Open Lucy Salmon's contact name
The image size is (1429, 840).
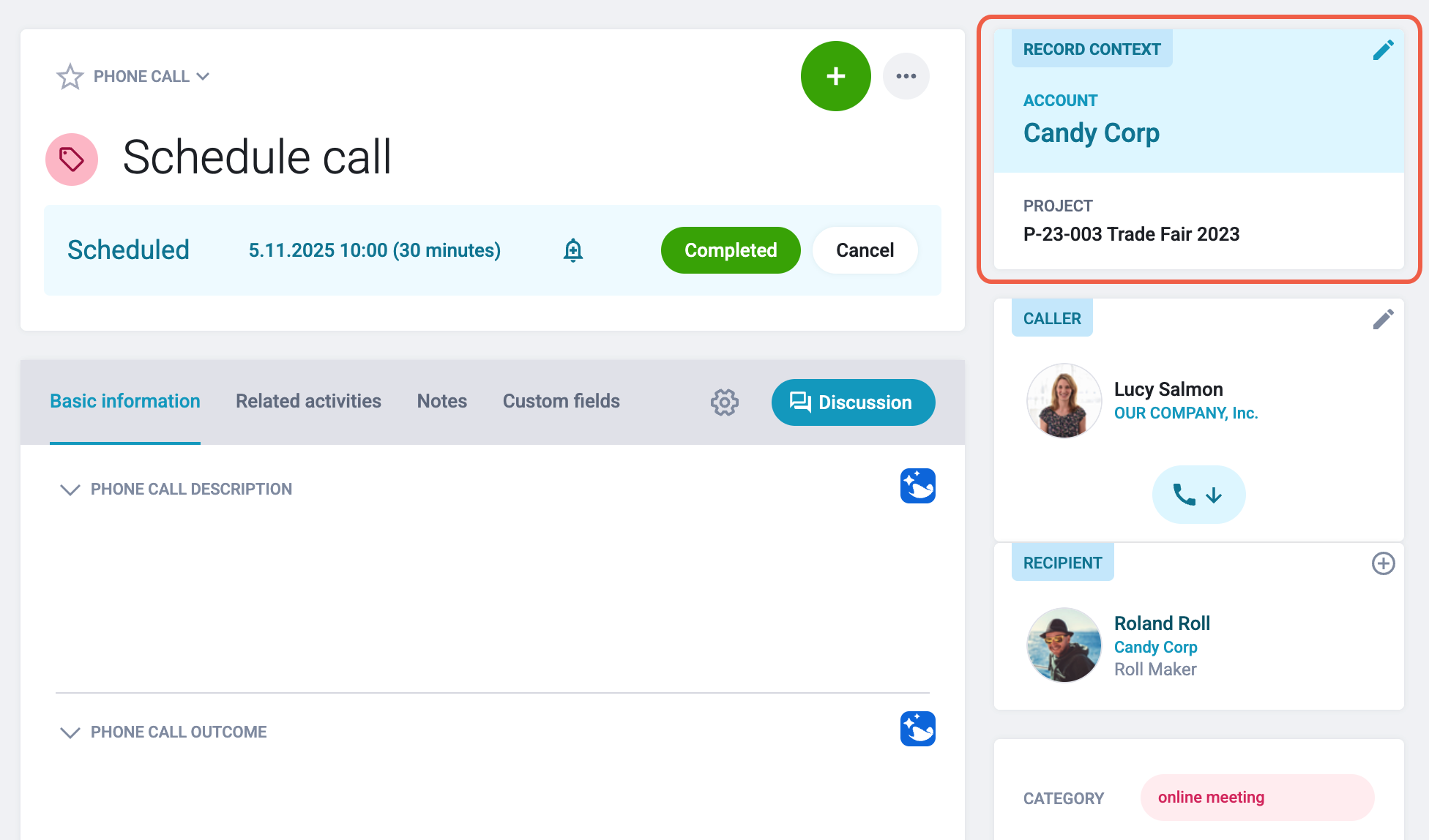(1168, 389)
